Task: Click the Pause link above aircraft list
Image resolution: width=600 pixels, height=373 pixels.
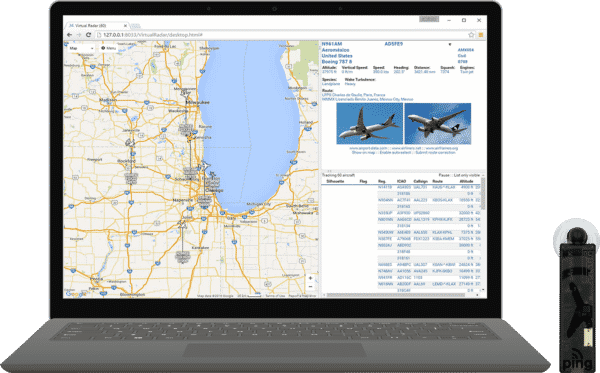Action: 444,175
